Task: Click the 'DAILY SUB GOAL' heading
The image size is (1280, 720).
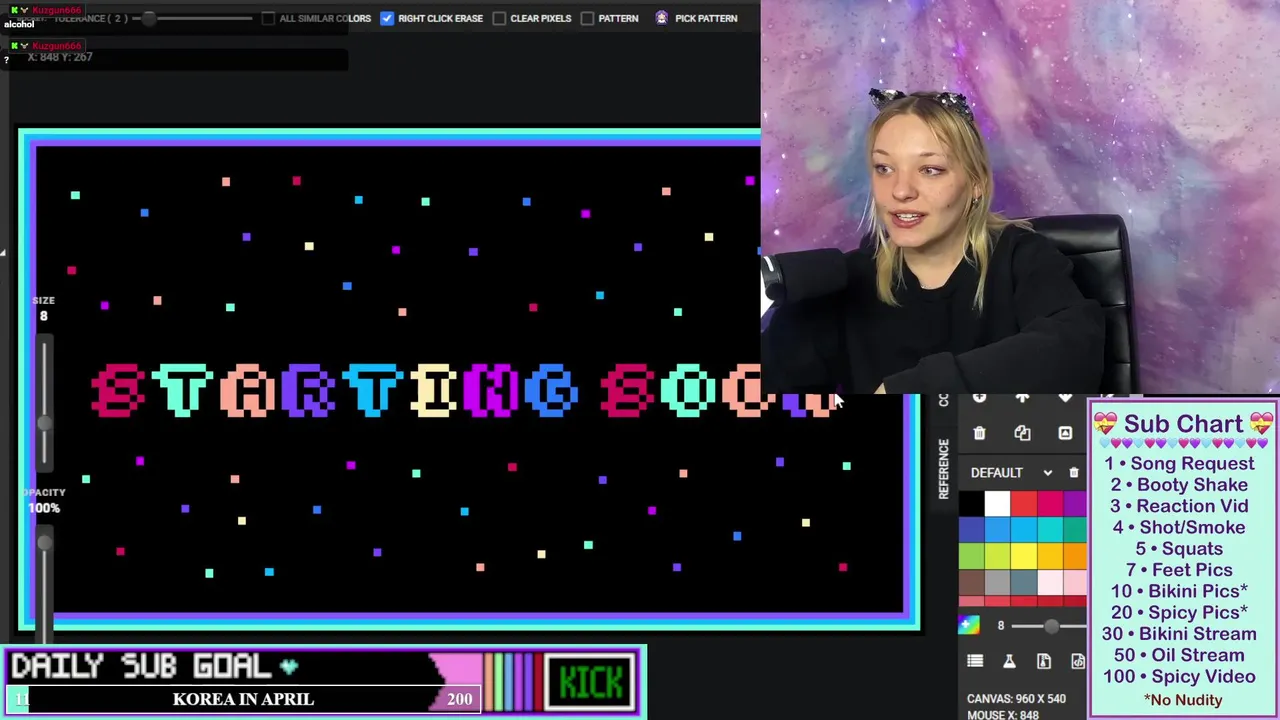Action: point(141,666)
